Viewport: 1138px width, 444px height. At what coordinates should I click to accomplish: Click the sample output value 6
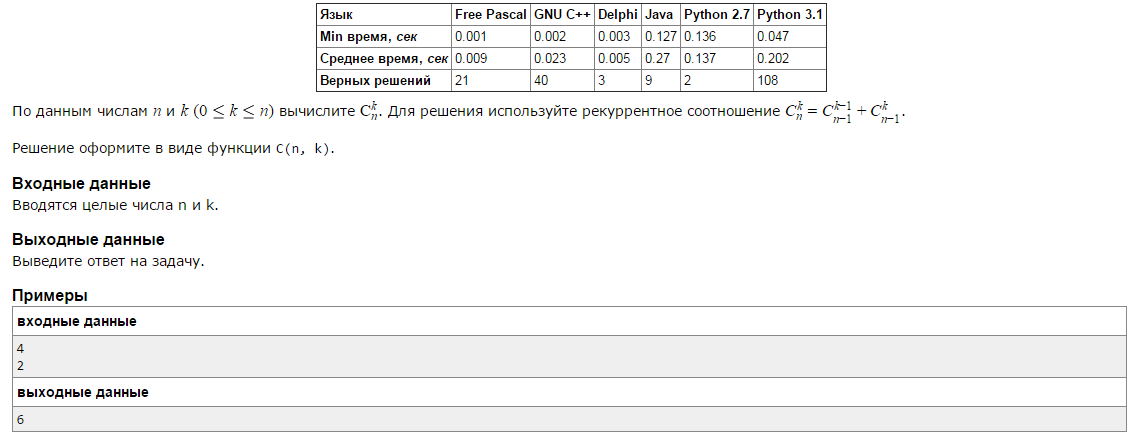[20, 419]
